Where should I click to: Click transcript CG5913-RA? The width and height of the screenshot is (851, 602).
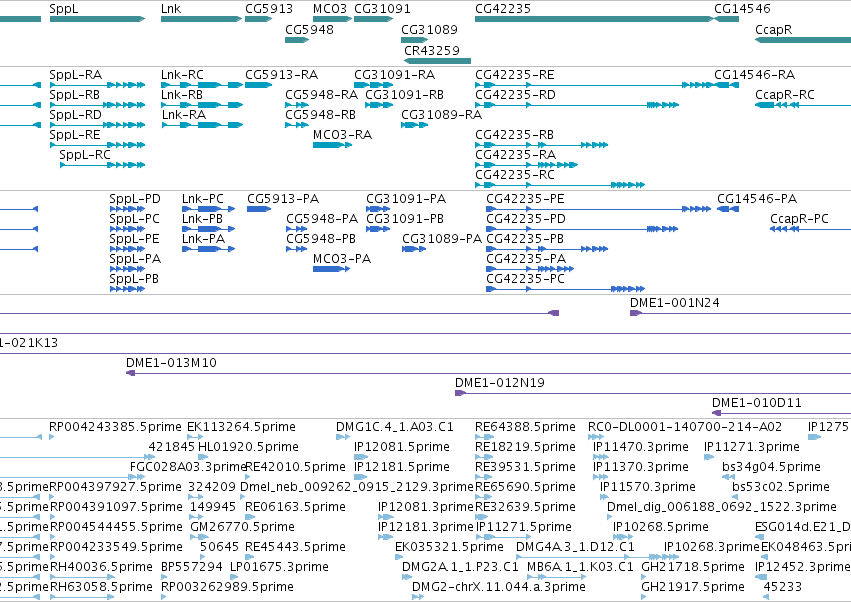click(282, 75)
